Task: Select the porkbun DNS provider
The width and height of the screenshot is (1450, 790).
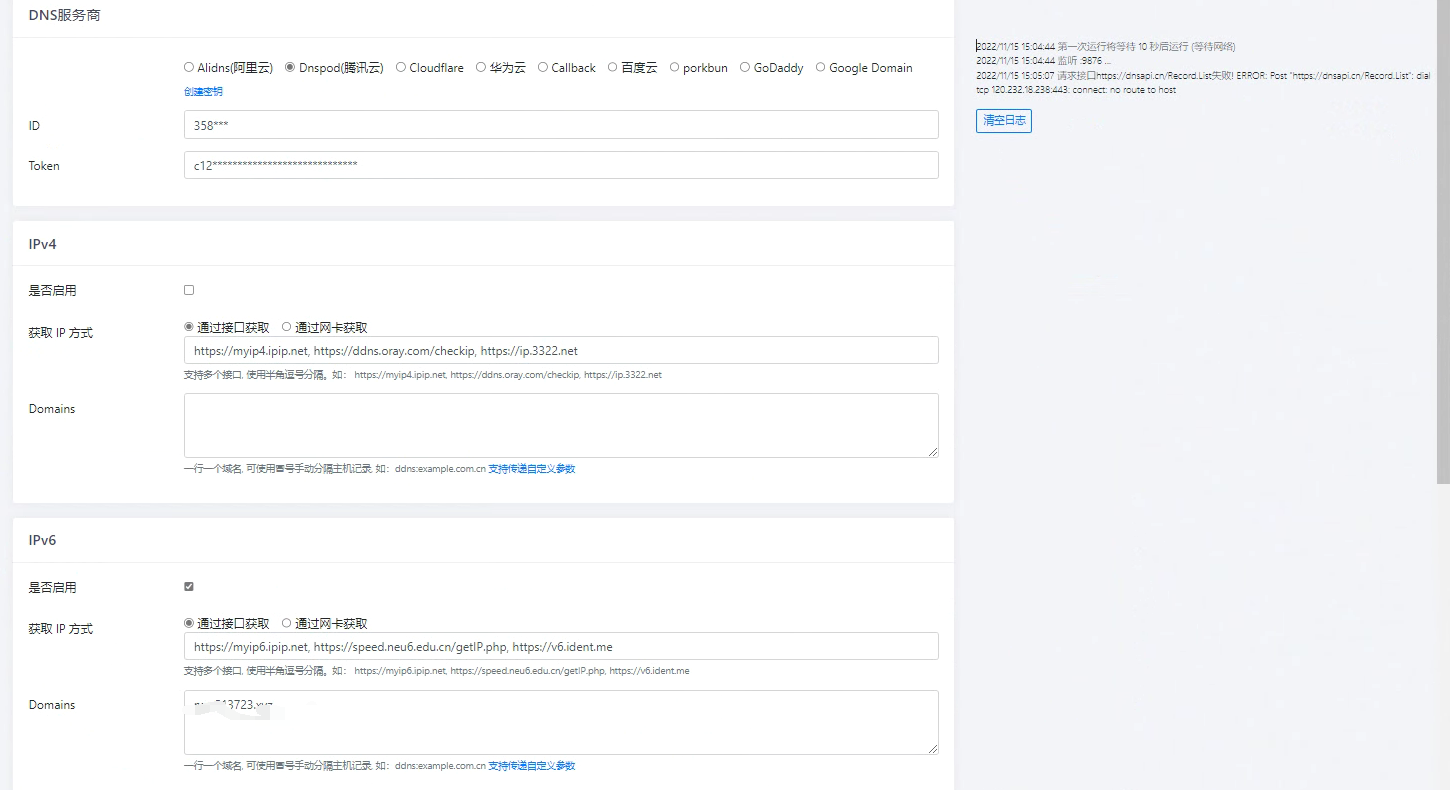Action: tap(675, 67)
